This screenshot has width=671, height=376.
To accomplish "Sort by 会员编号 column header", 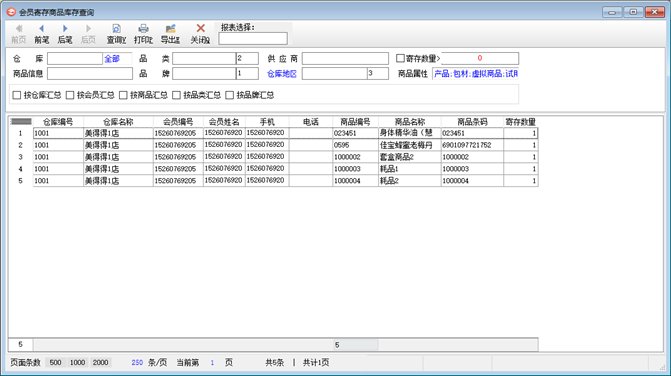I will point(178,122).
